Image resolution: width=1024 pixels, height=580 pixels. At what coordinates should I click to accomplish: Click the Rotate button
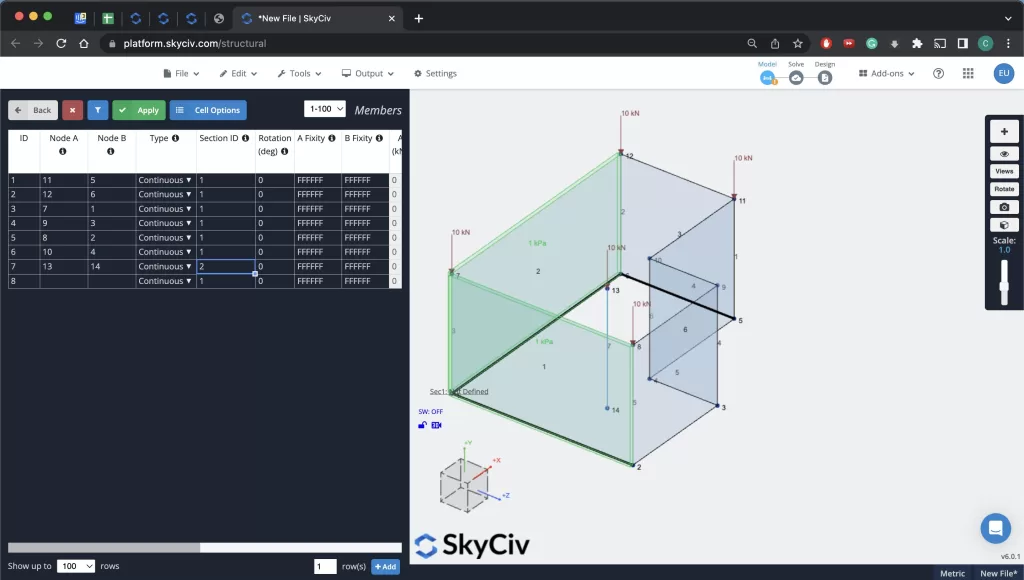pos(1004,189)
